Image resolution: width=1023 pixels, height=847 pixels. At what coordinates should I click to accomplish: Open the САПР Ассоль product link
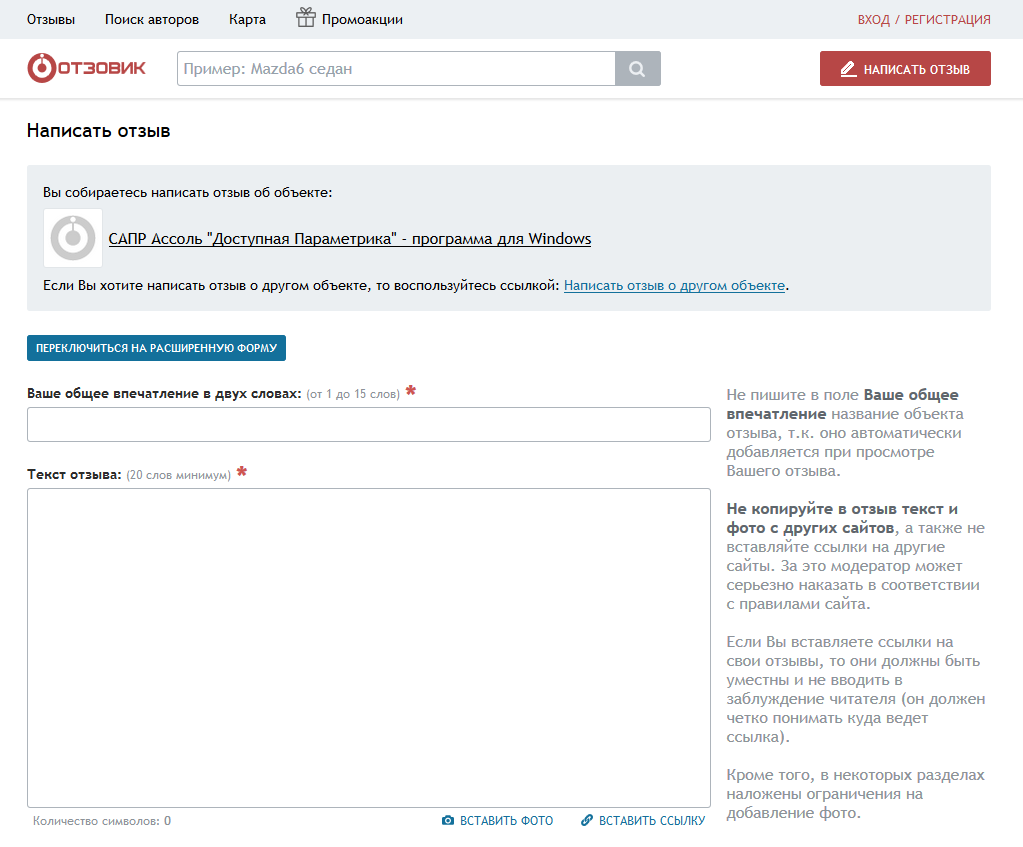(x=350, y=239)
